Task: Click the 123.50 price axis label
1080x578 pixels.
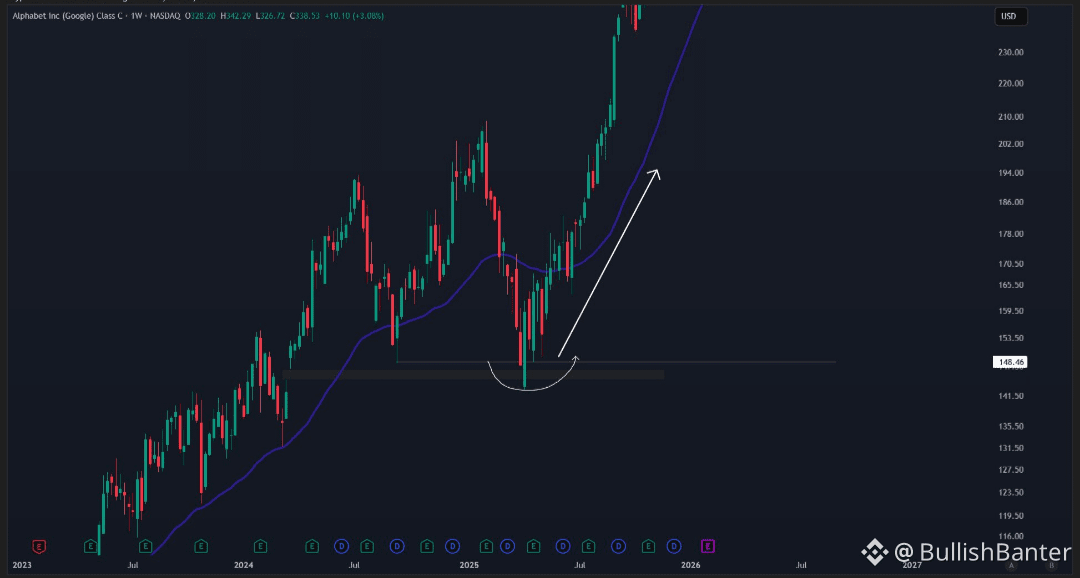Action: [x=1010, y=493]
